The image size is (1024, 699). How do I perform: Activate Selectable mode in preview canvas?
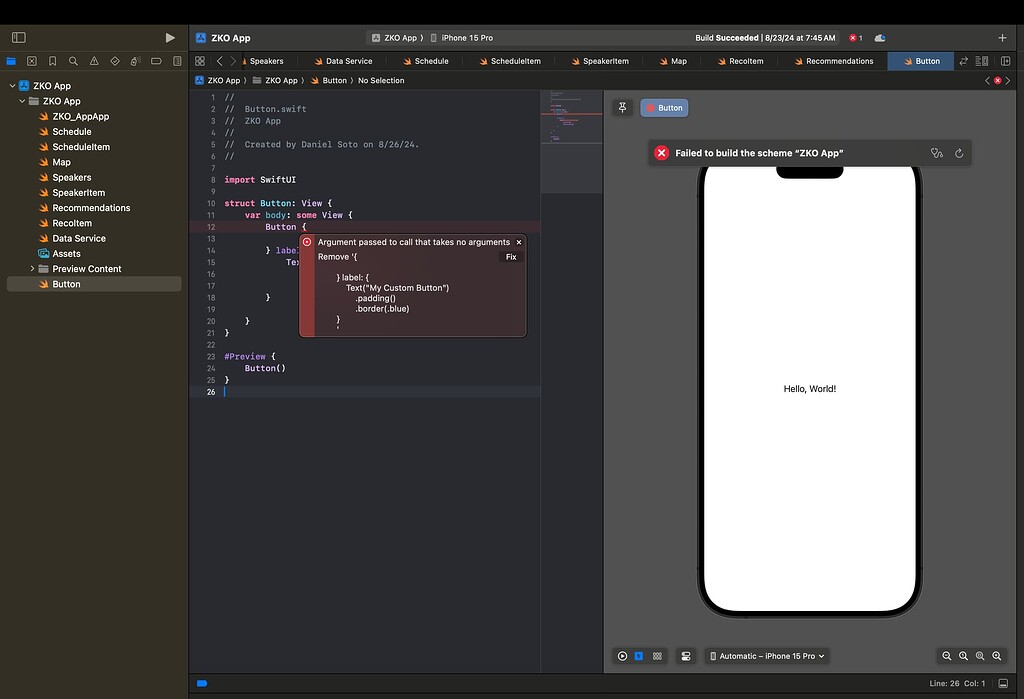tap(638, 656)
